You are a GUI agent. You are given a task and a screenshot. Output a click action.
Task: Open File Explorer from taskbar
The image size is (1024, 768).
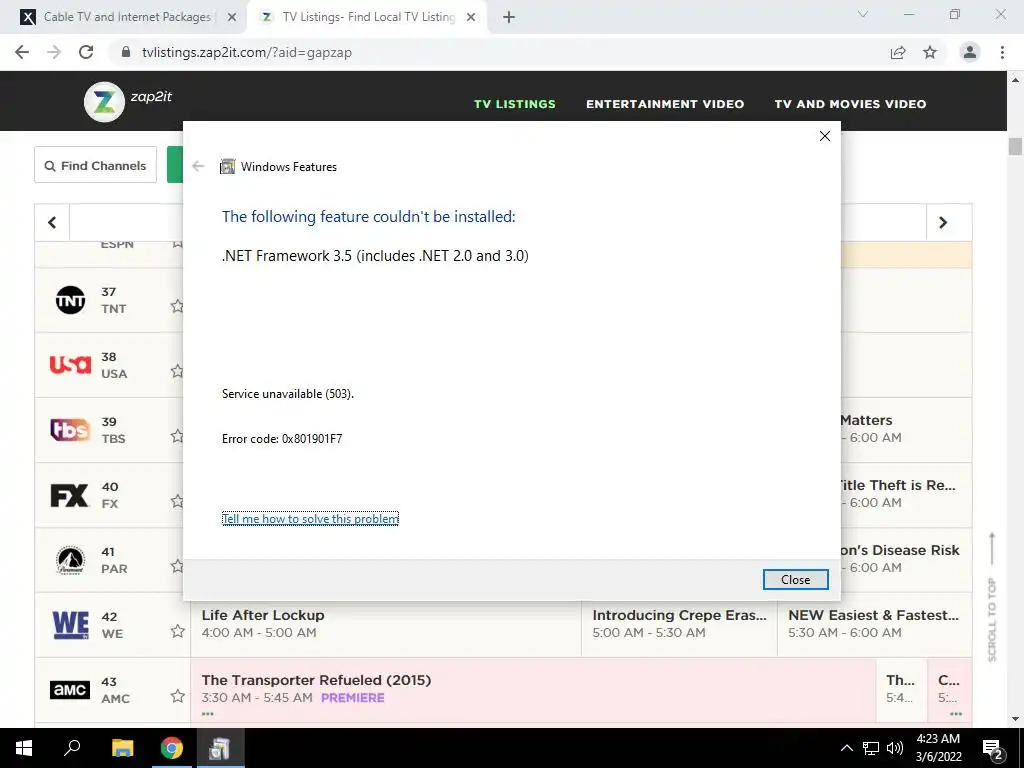pyautogui.click(x=122, y=748)
